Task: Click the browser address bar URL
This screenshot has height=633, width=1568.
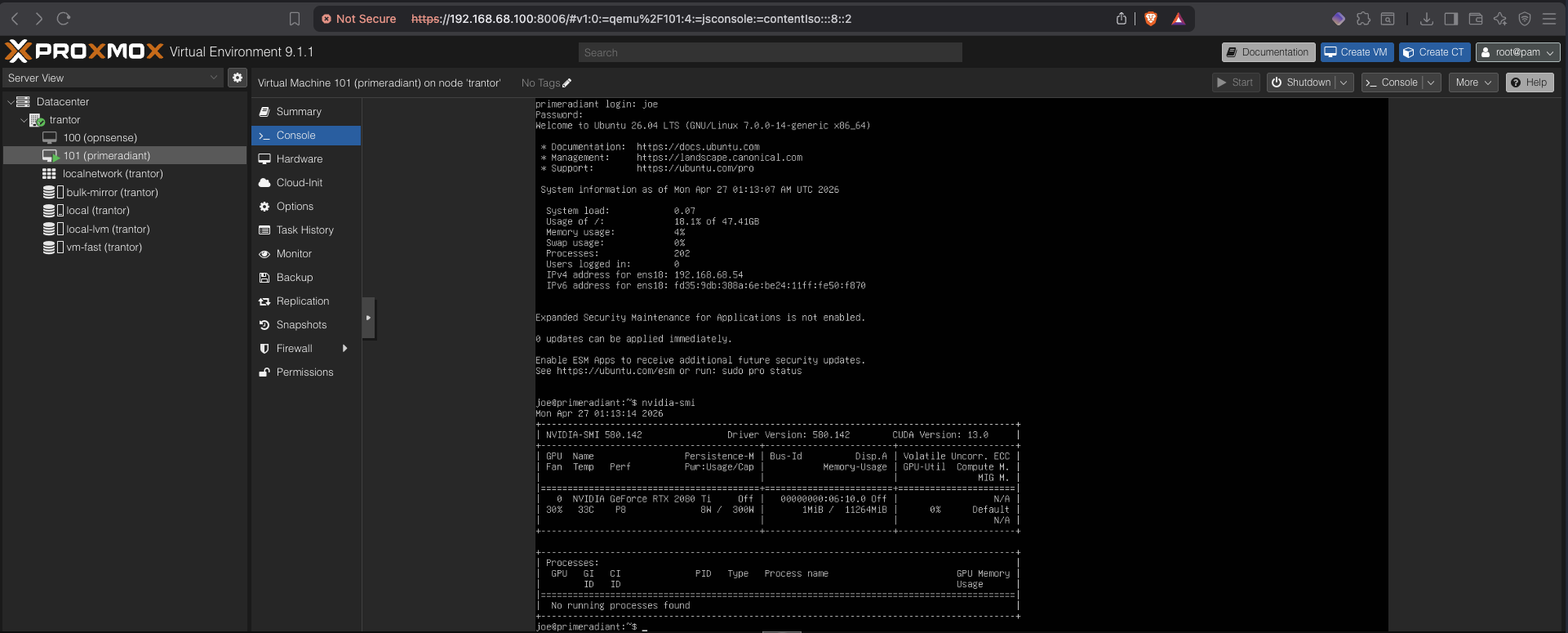Action: click(631, 19)
